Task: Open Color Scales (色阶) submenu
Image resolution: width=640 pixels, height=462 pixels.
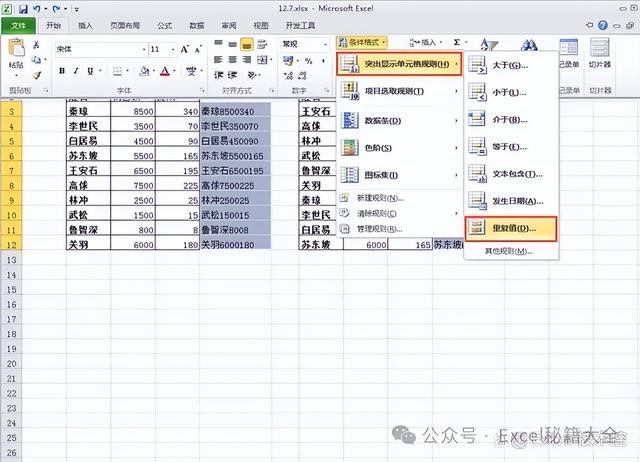Action: (399, 148)
